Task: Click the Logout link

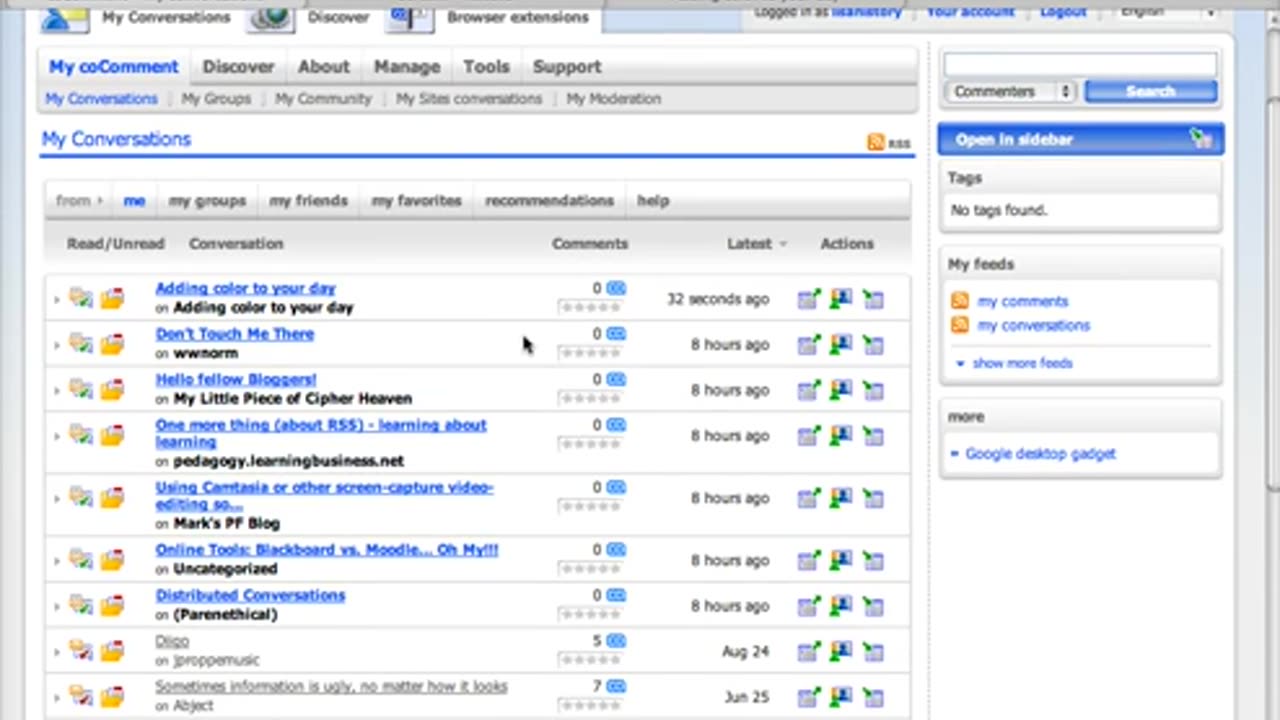Action: point(1063,11)
